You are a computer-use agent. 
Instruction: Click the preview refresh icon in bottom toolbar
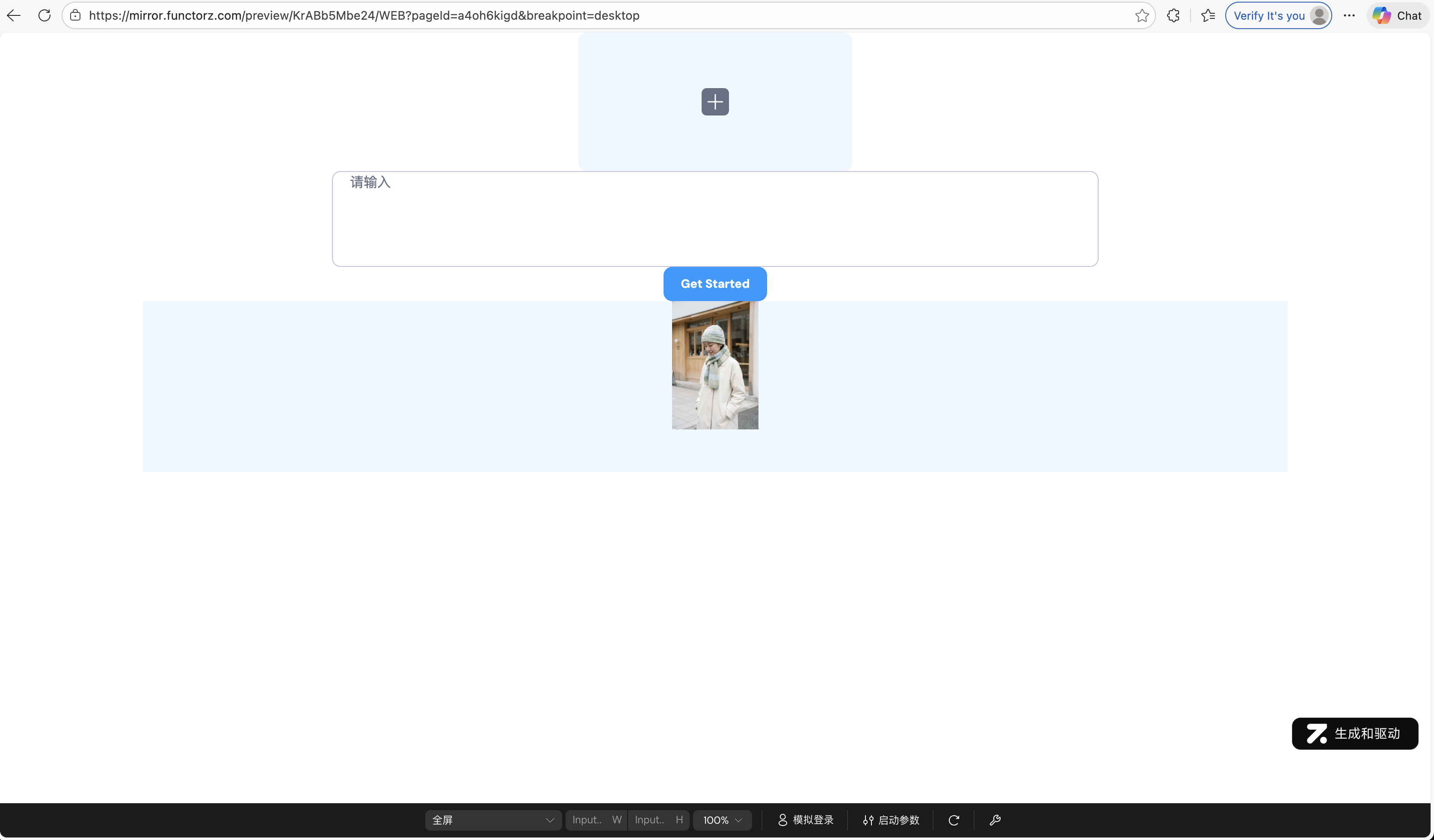click(954, 820)
